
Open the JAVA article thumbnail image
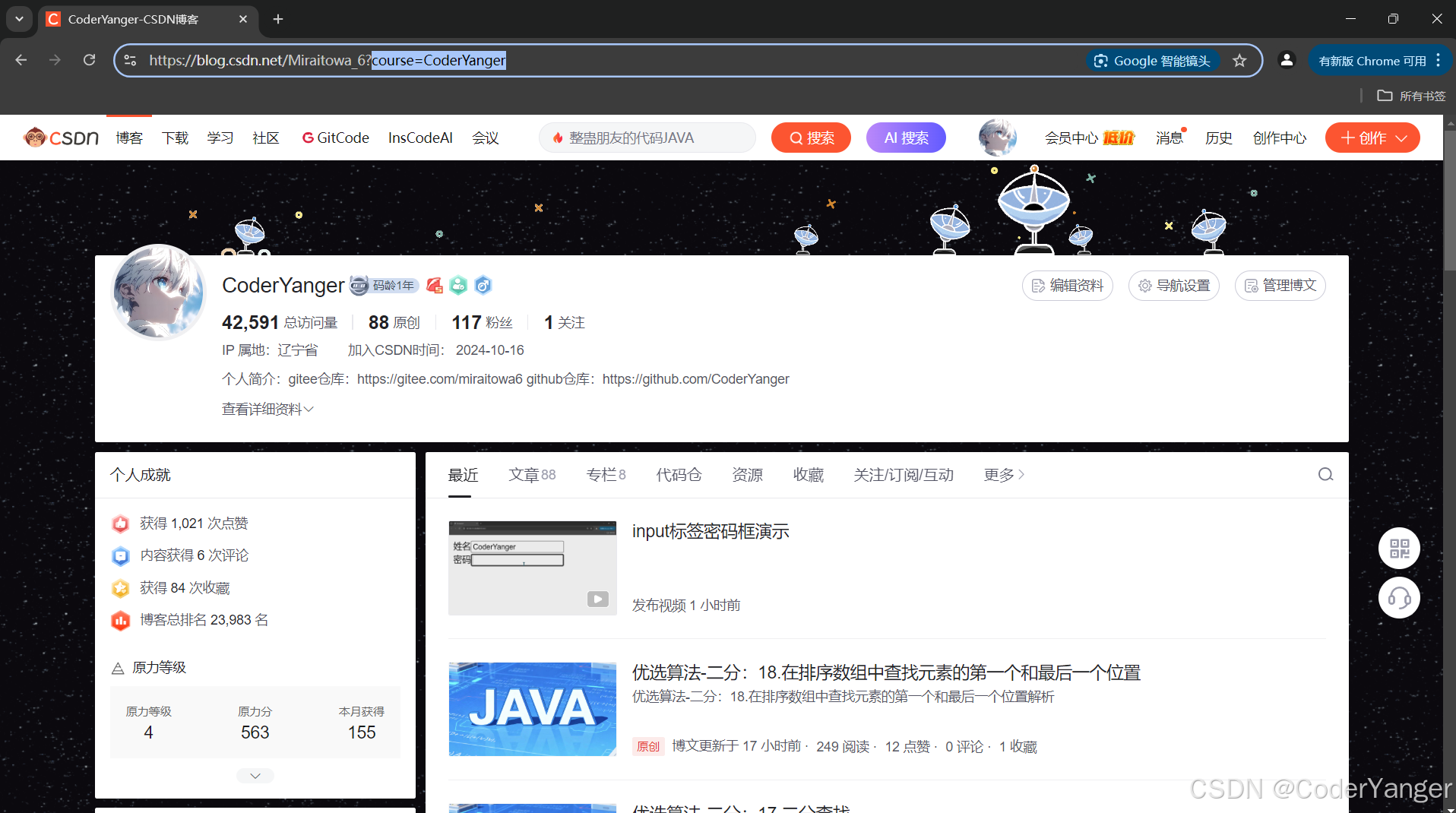[x=532, y=709]
